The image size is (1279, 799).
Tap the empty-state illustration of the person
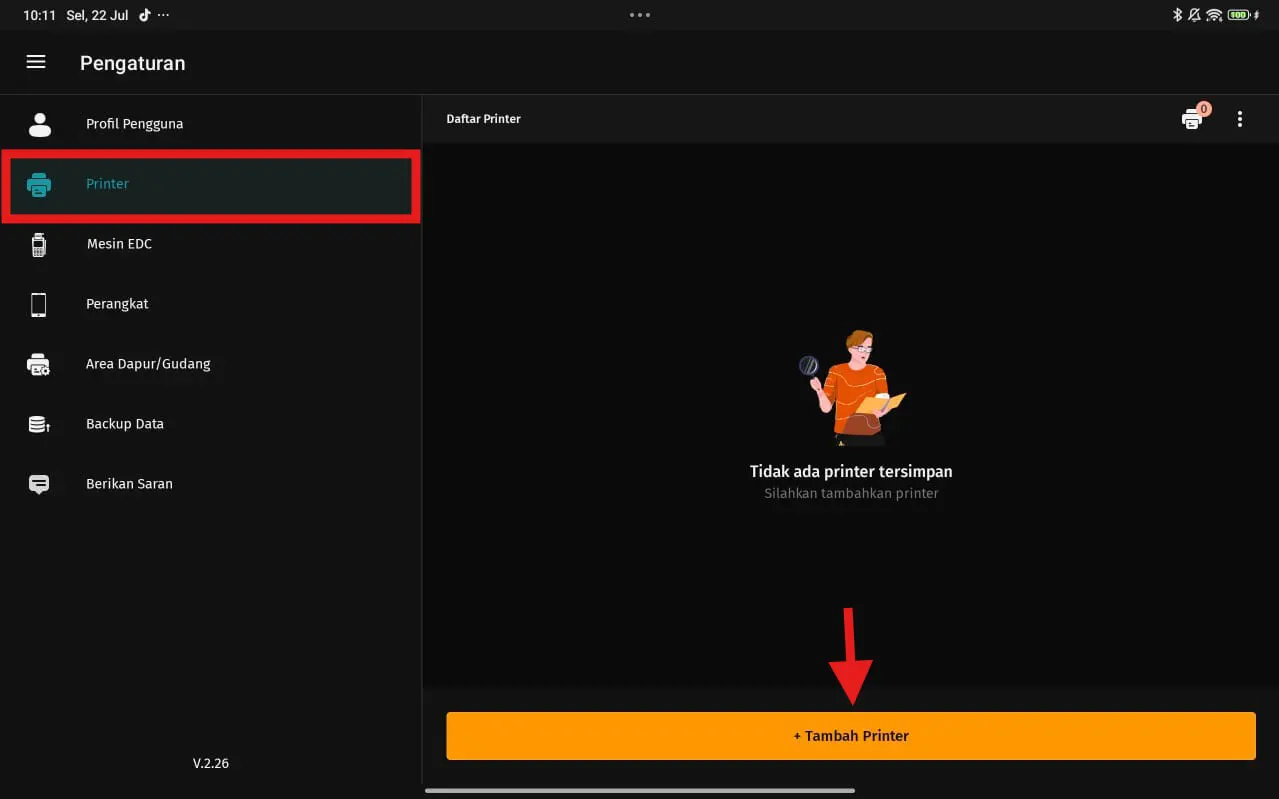[x=851, y=387]
